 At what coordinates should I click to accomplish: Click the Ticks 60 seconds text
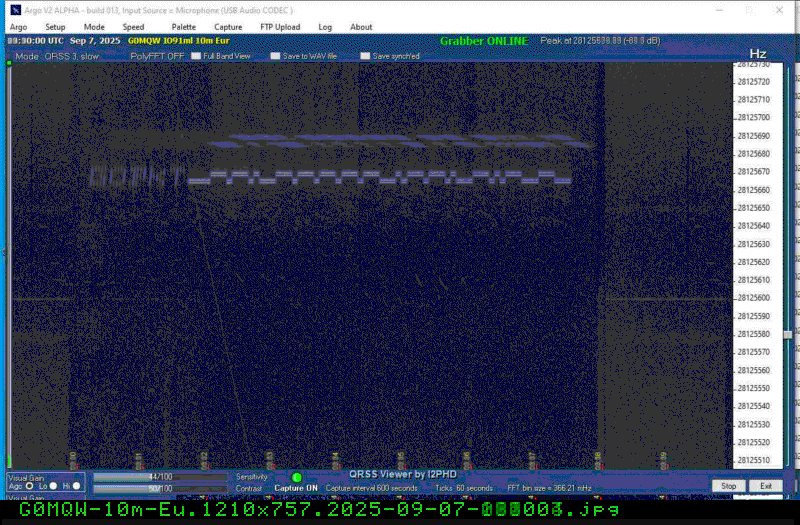point(464,488)
